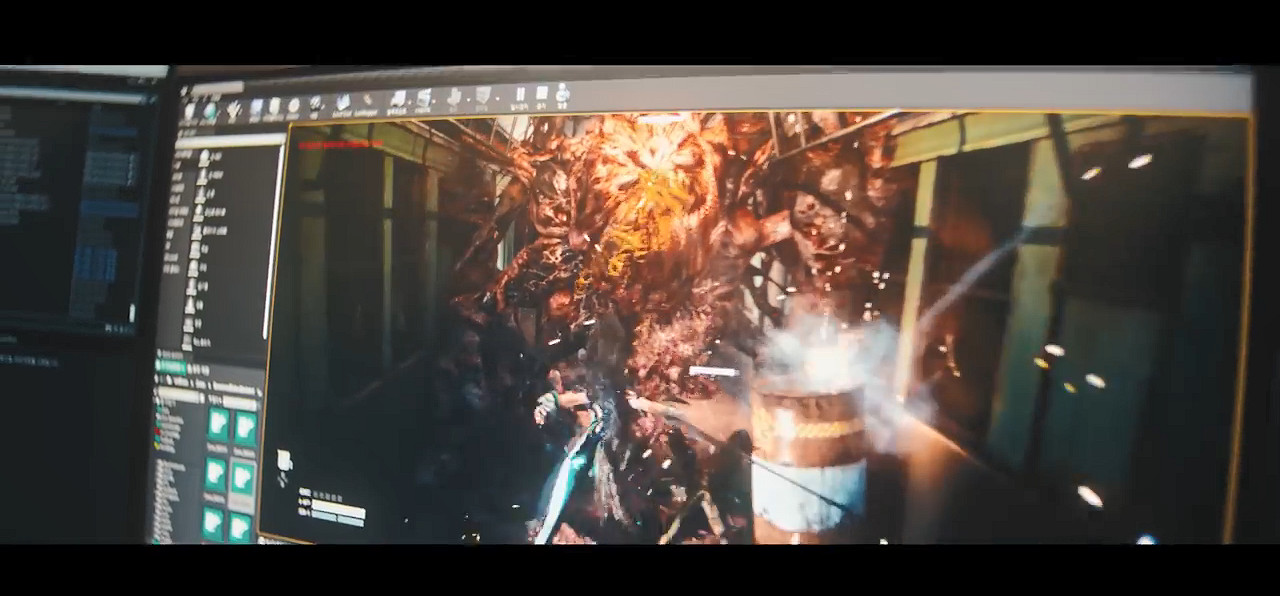Click the Pause button in the toolbar
This screenshot has height=596, width=1280.
click(x=520, y=96)
